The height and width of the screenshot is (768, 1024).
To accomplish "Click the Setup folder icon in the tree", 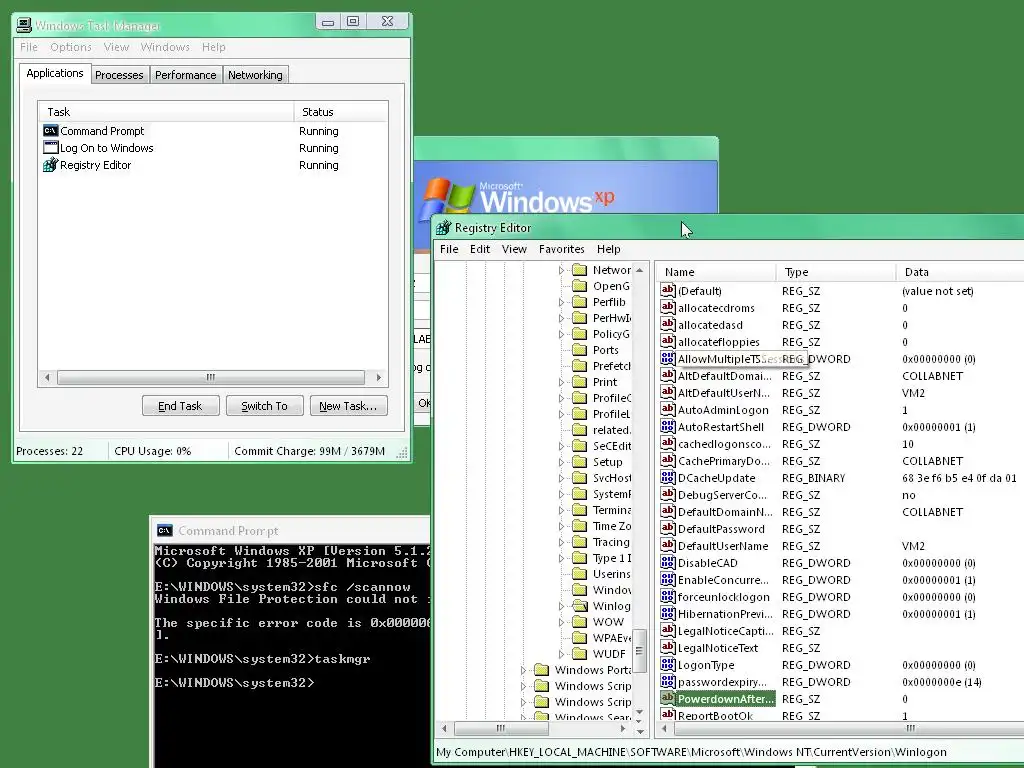I will pyautogui.click(x=580, y=462).
